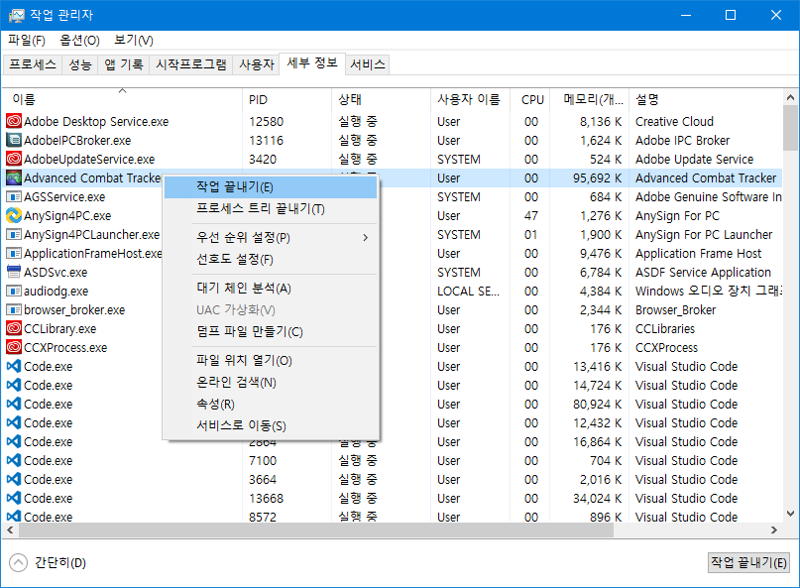Viewport: 800px width, 588px height.
Task: Click the horizontal scrollbar thumb
Action: pyautogui.click(x=316, y=530)
